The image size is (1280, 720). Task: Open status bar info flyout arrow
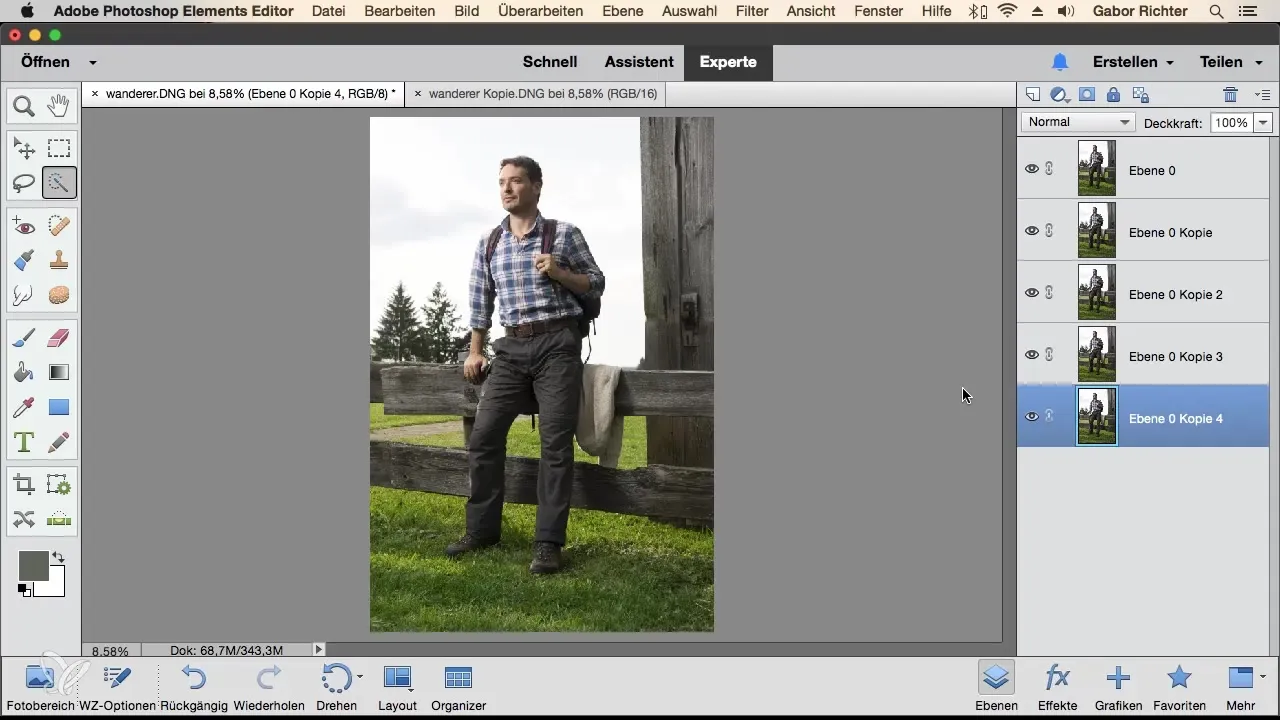(319, 649)
